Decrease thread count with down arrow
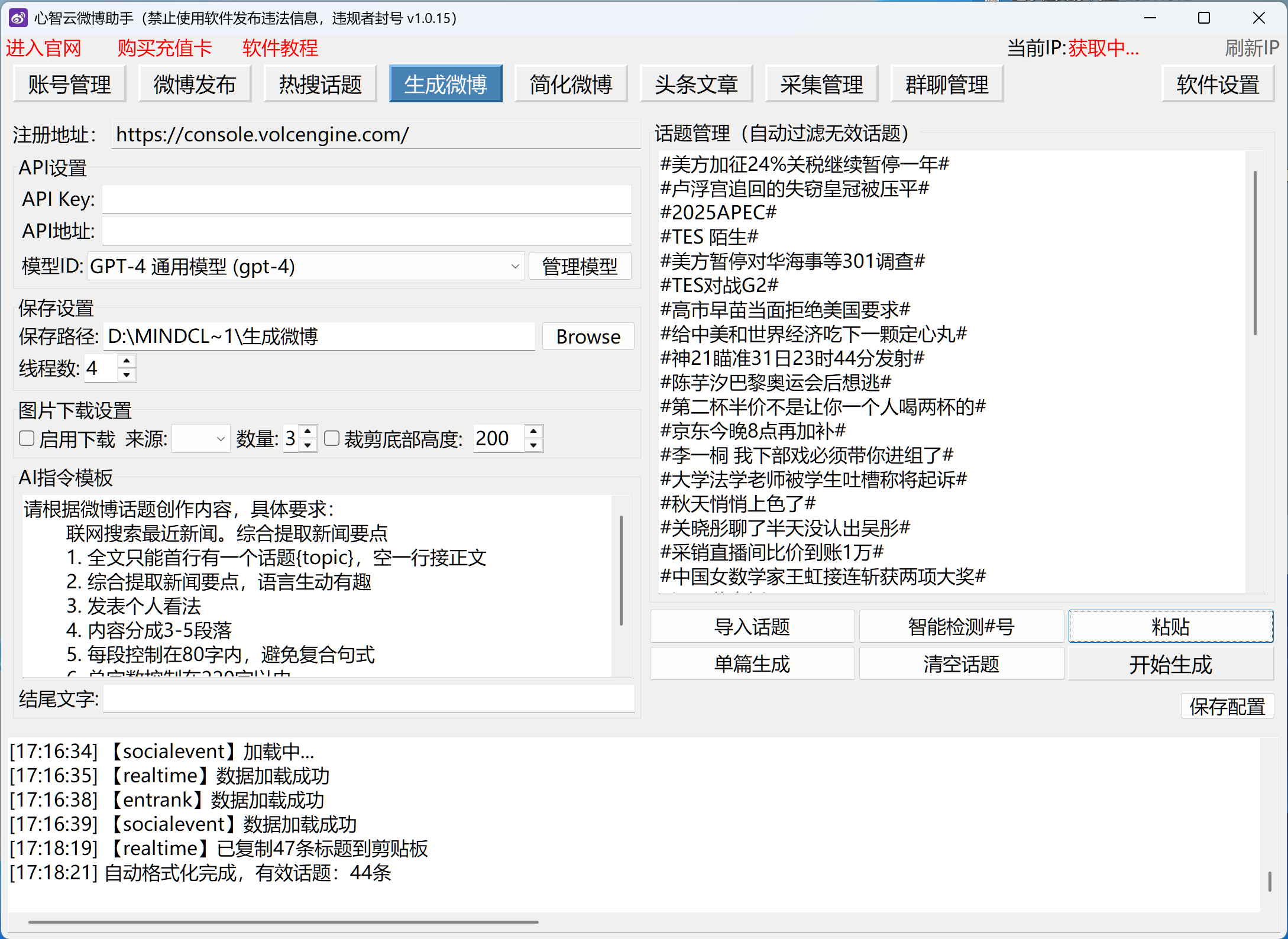Screen dimensions: 1288x939 (x=127, y=375)
